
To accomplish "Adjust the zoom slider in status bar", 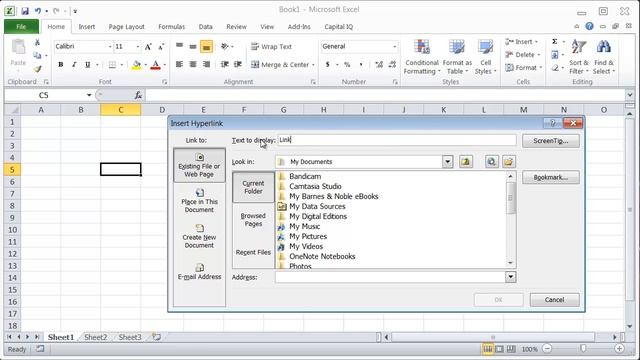I will (x=583, y=348).
